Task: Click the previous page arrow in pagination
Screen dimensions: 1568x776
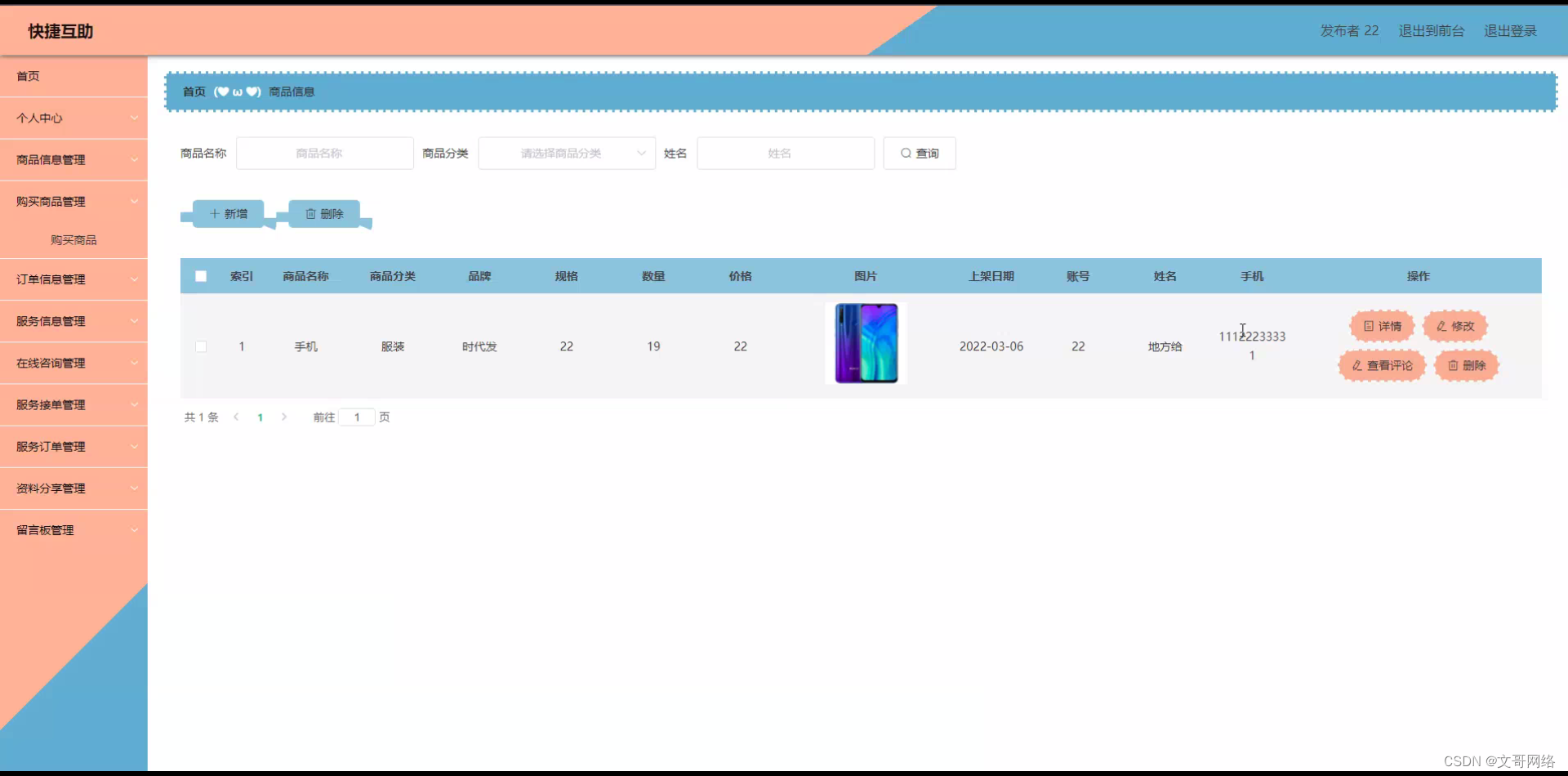Action: click(x=236, y=417)
